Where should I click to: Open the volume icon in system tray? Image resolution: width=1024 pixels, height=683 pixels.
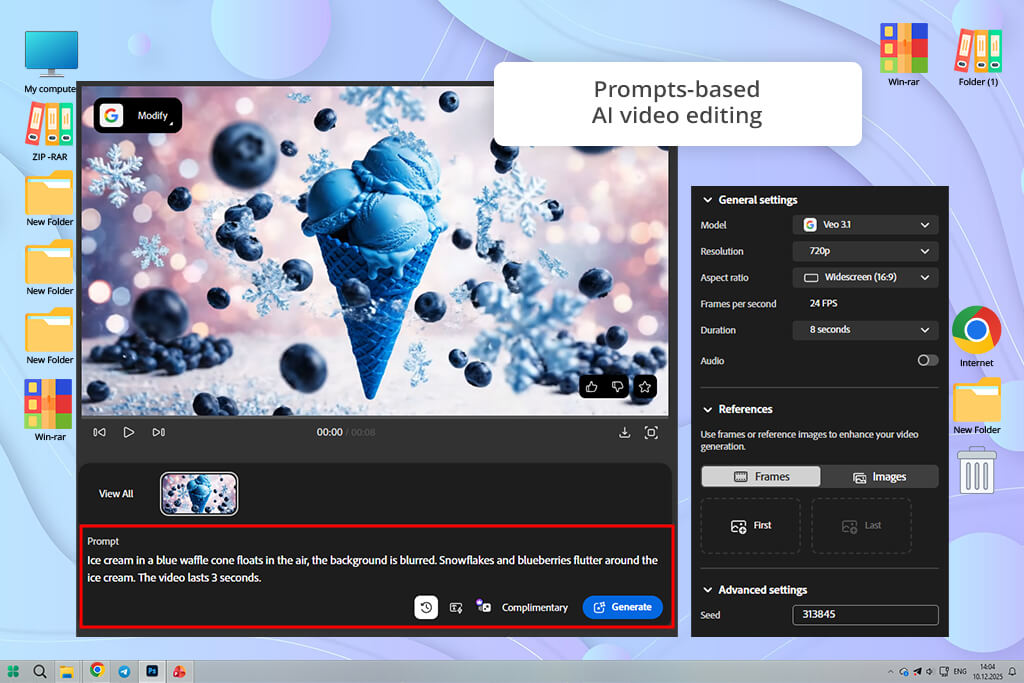(930, 671)
